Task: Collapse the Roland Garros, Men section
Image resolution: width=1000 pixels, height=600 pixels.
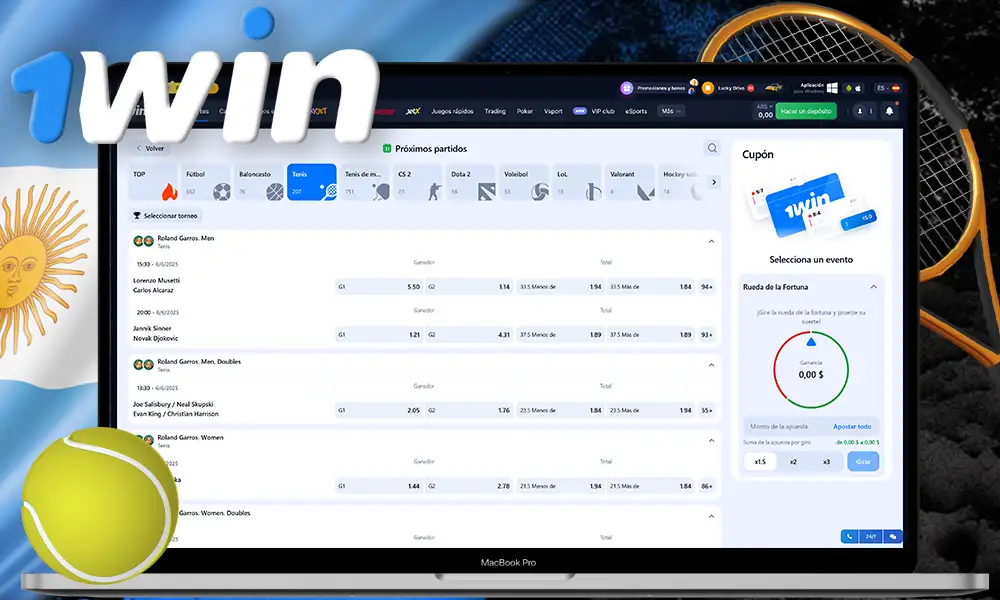Action: coord(711,240)
